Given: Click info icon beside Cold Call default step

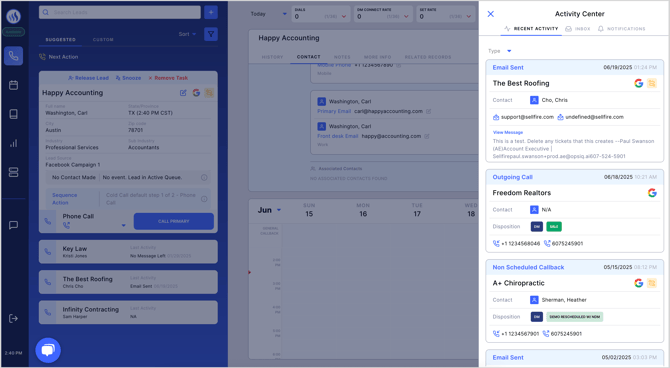Looking at the screenshot, I should coord(204,199).
